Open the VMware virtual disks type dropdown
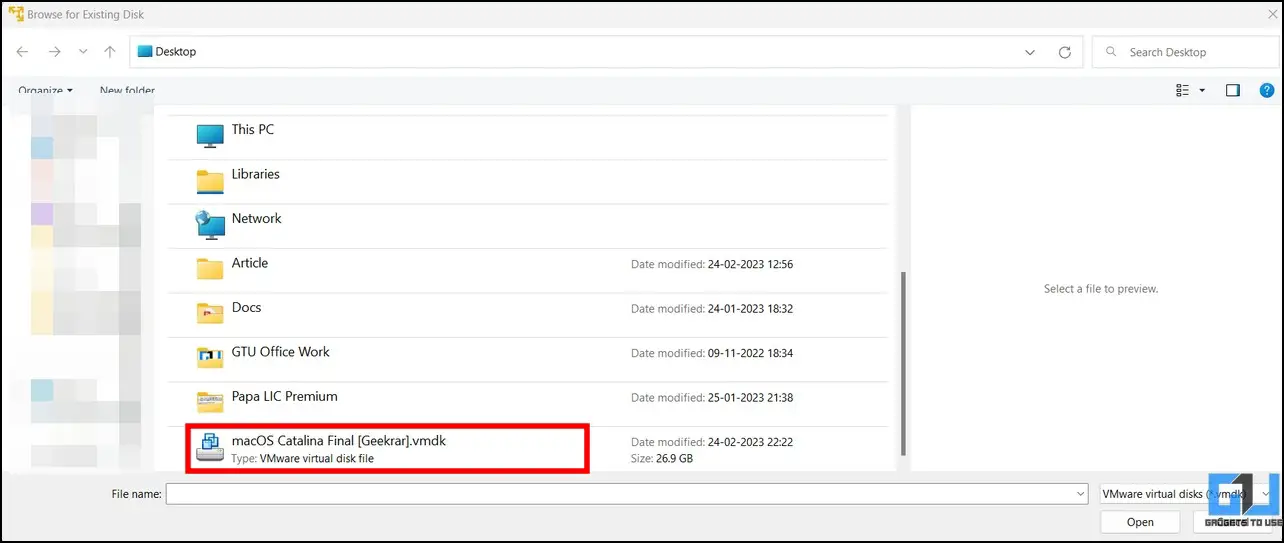The height and width of the screenshot is (543, 1284). [1187, 494]
